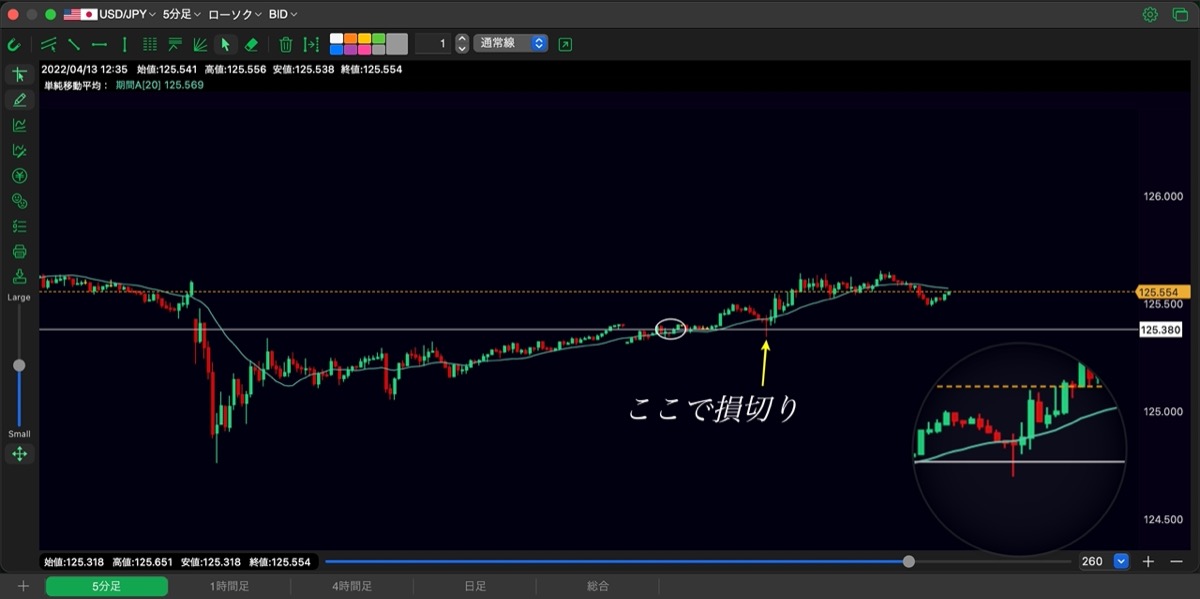Switch to the 4時間足 tab
The width and height of the screenshot is (1200, 599).
(x=352, y=586)
